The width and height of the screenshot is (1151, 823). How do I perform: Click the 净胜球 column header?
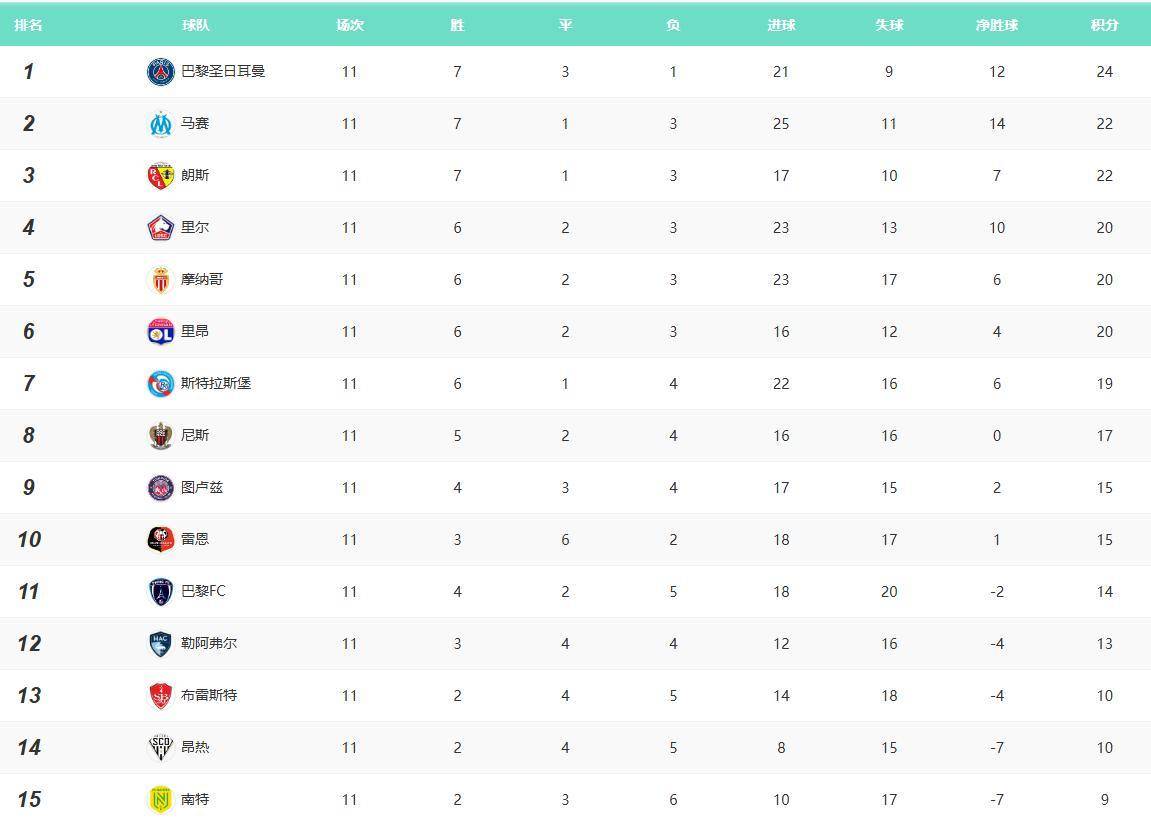[x=996, y=25]
